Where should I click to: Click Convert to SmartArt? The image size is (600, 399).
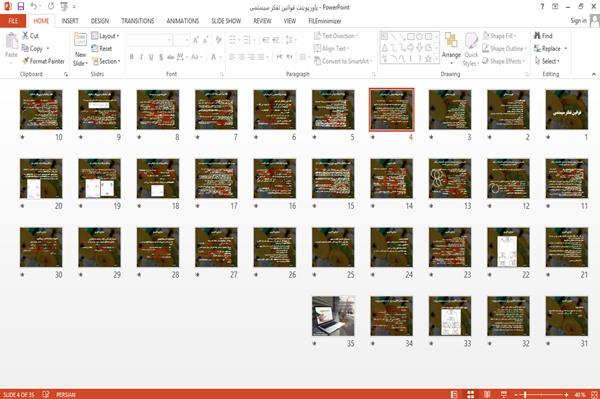click(342, 61)
